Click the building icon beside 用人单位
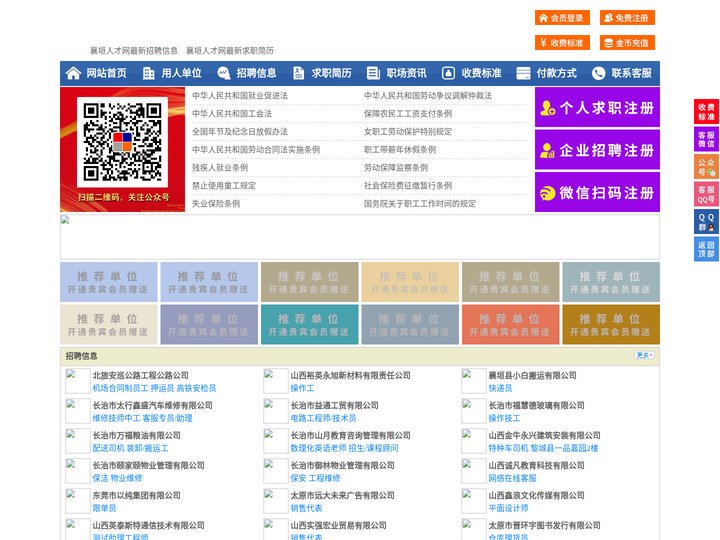 point(148,73)
